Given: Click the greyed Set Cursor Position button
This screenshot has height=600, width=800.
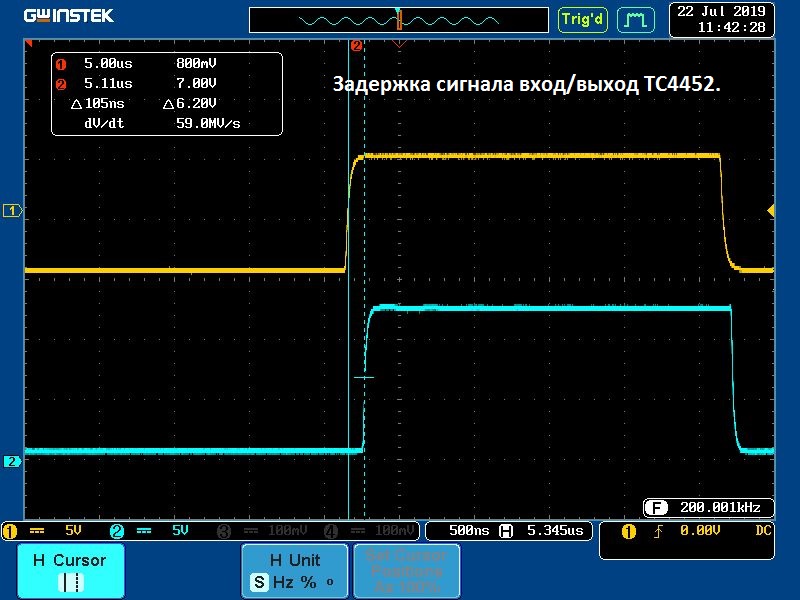Looking at the screenshot, I should point(407,571).
